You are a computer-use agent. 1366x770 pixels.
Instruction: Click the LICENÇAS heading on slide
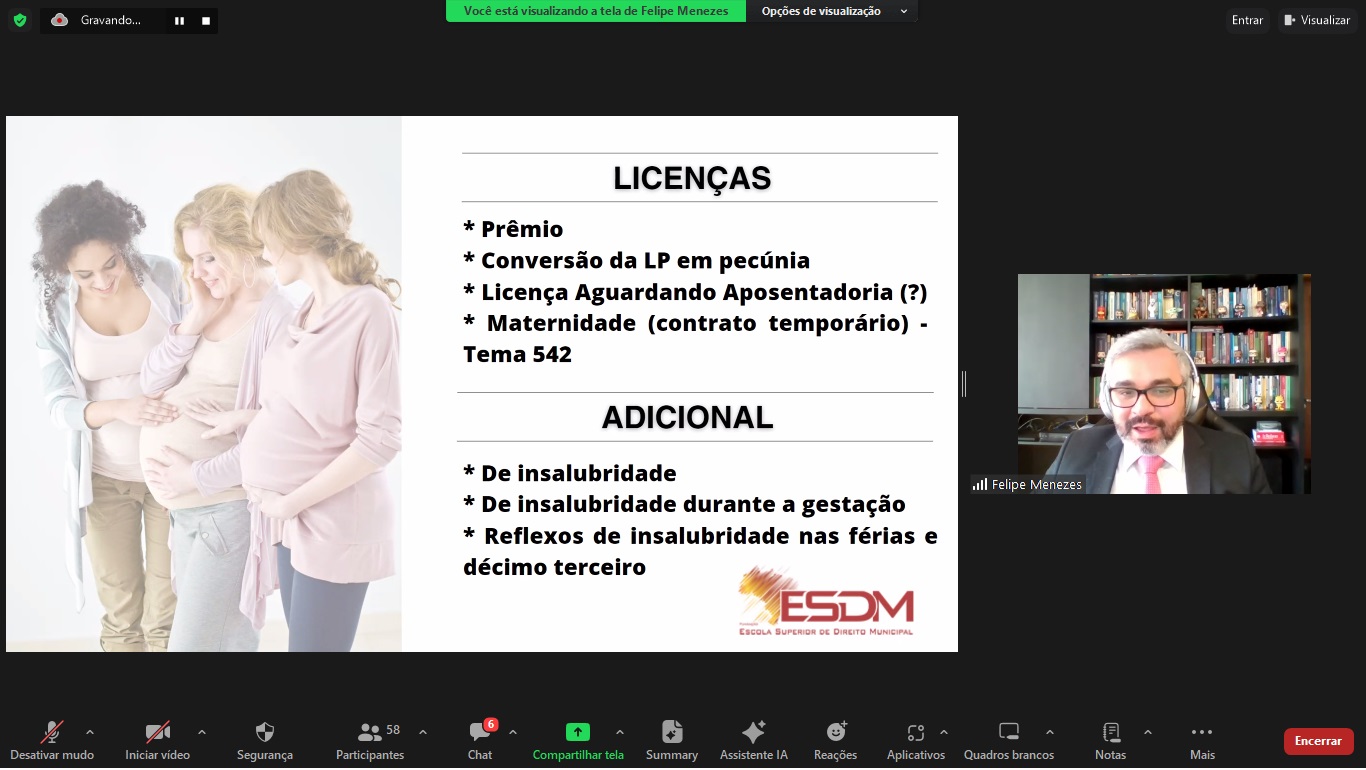(692, 178)
